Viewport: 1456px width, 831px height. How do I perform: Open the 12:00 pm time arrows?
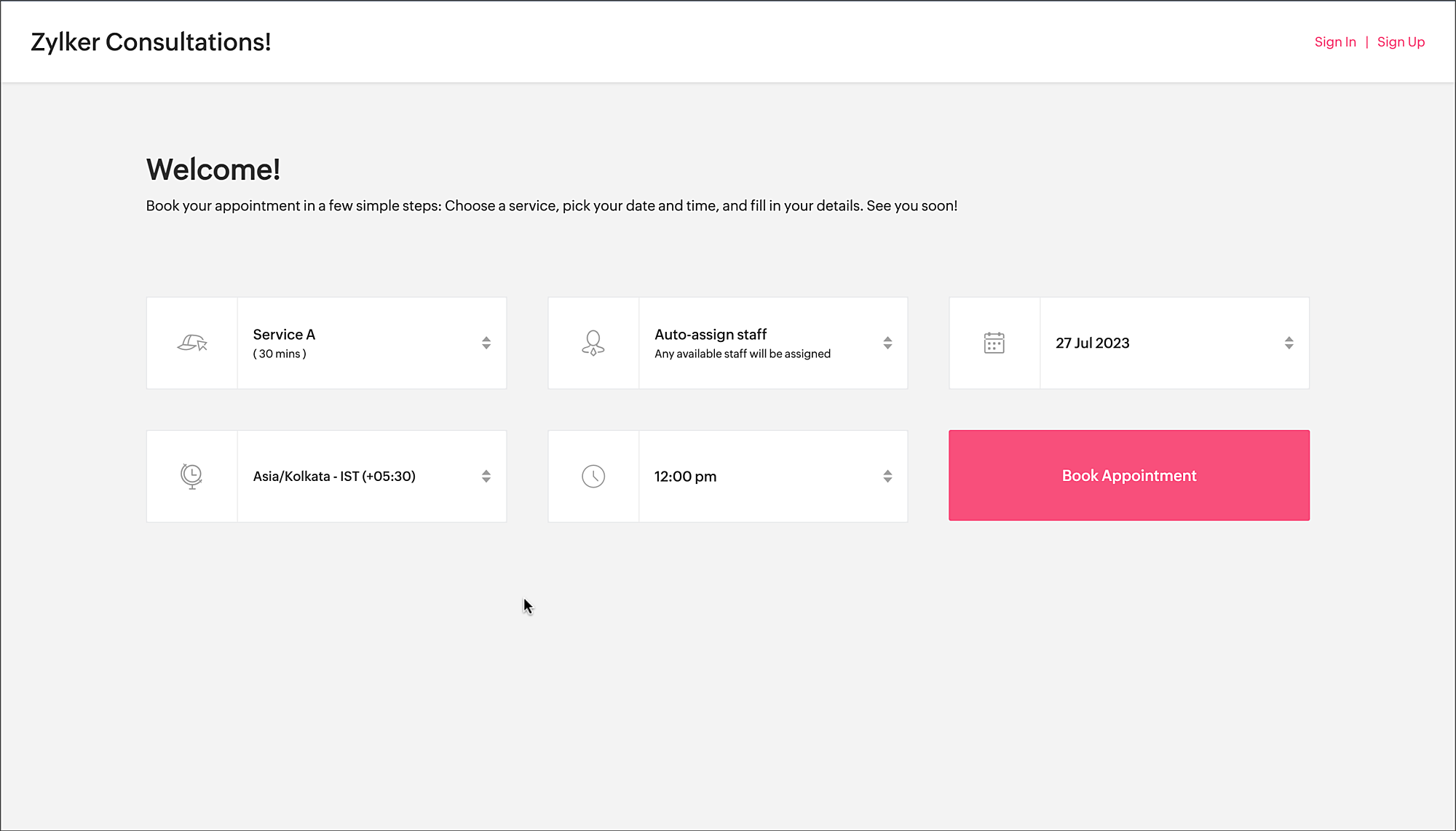click(x=887, y=476)
